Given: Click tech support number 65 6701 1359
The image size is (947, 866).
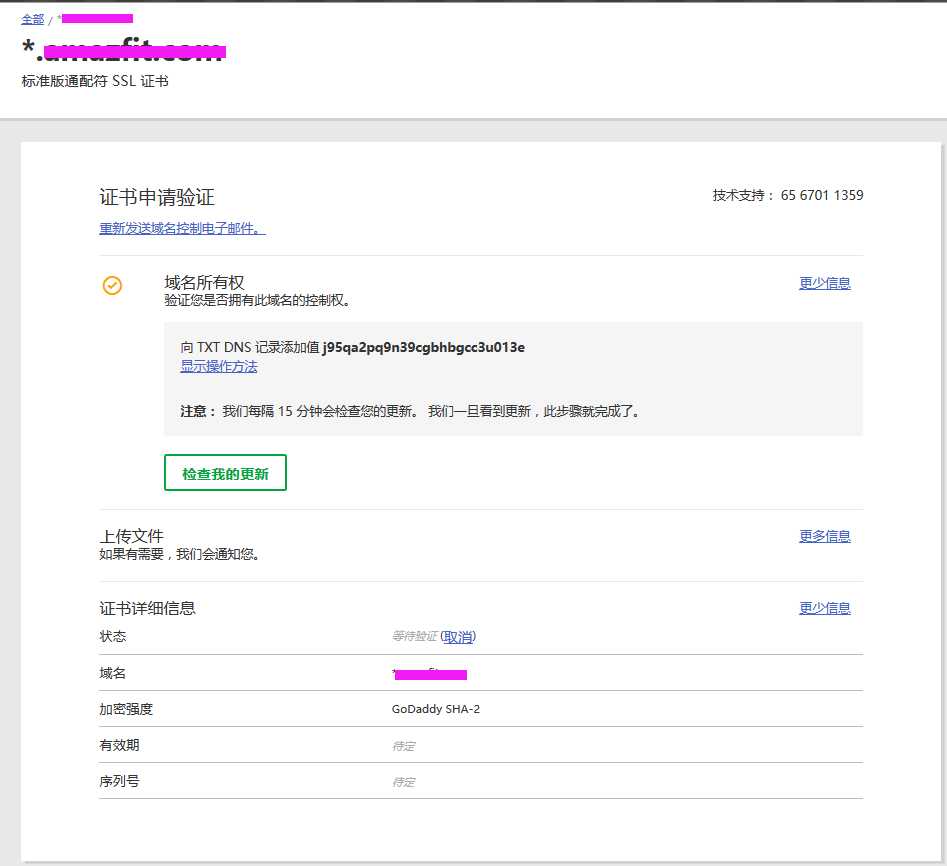Looking at the screenshot, I should tap(822, 195).
